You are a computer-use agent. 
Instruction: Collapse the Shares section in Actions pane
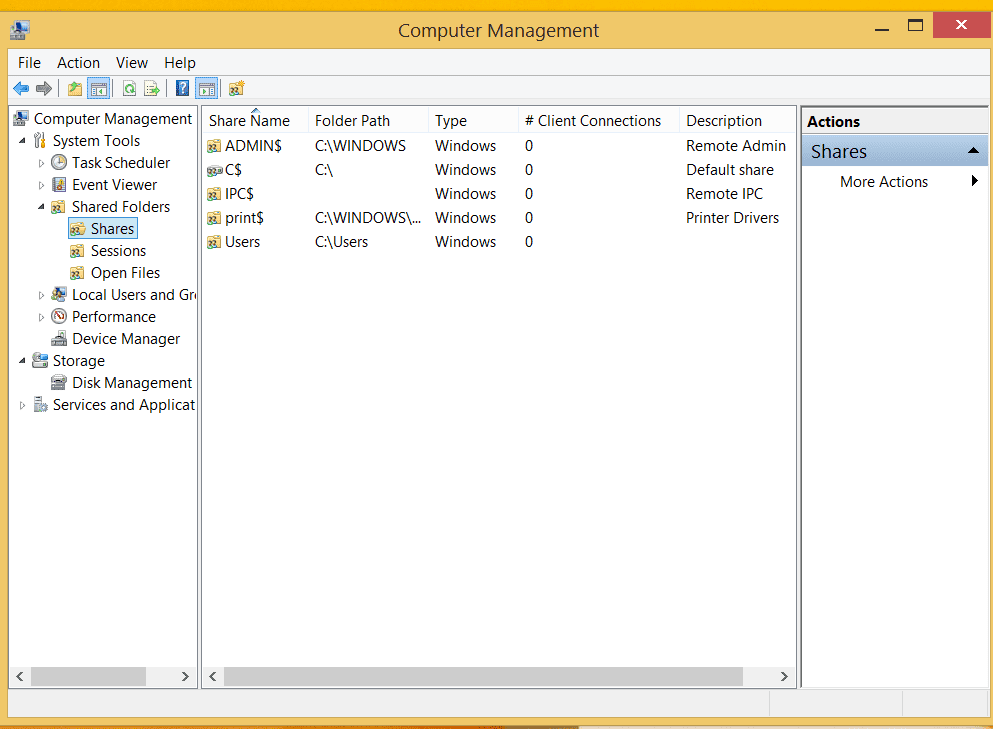(973, 151)
